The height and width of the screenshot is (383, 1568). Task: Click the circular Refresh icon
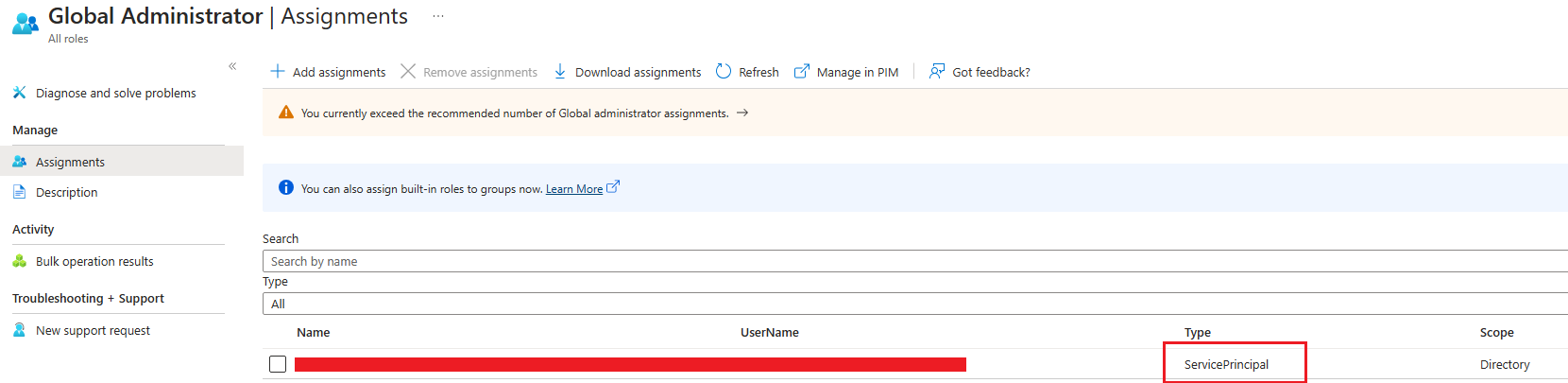724,71
